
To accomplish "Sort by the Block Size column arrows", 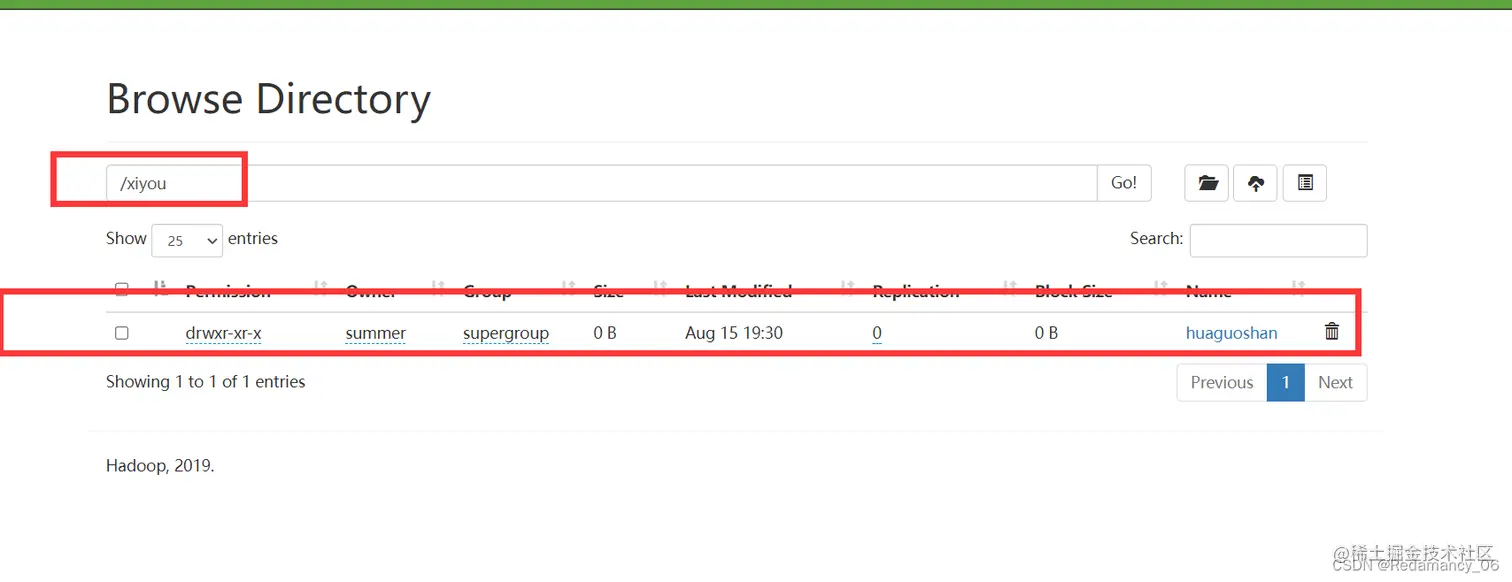I will (1161, 289).
